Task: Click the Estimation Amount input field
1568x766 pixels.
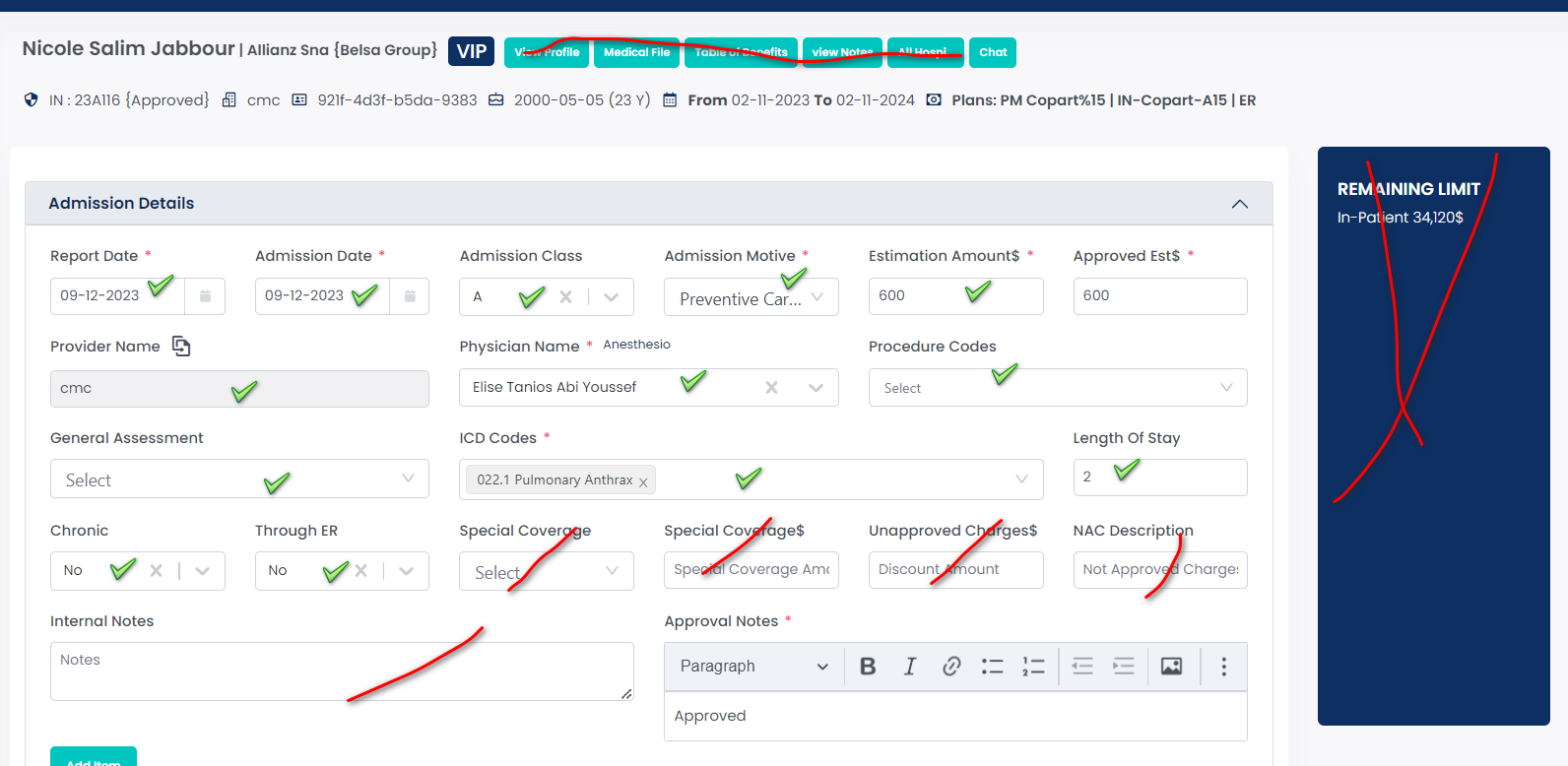Action: coord(954,296)
